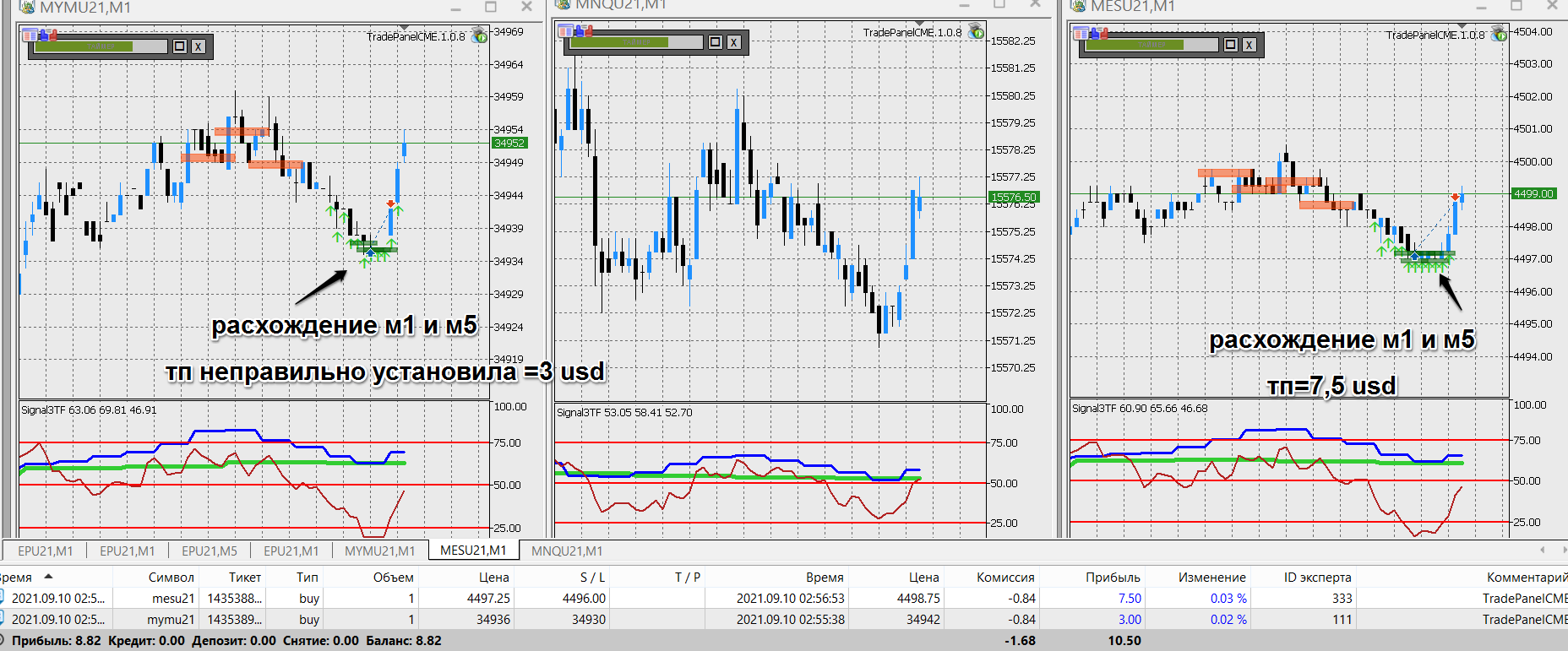
Task: Click the table icon on MESU21 chart panel
Action: pyautogui.click(x=1081, y=33)
